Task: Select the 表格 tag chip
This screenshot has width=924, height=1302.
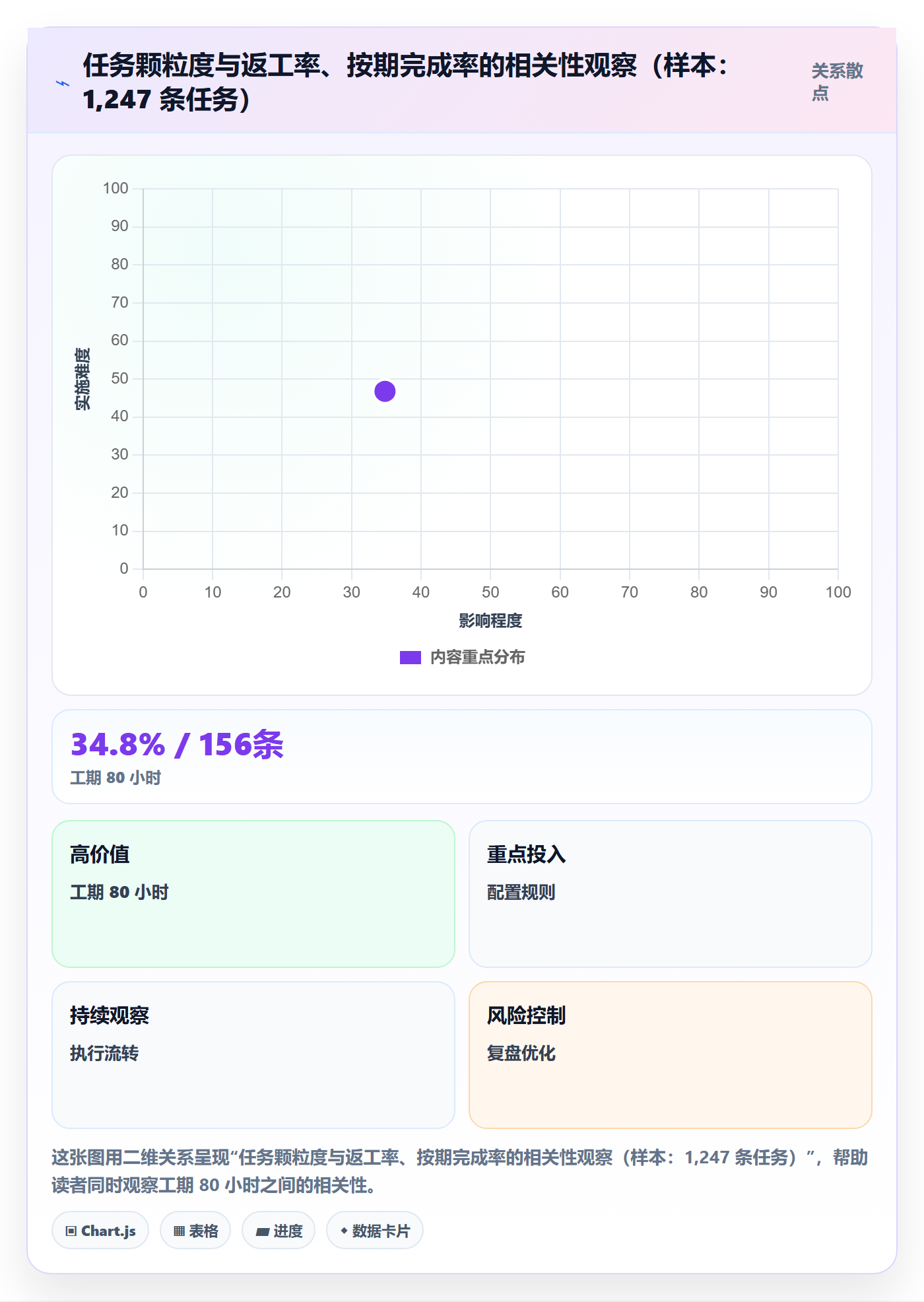Action: tap(195, 1231)
